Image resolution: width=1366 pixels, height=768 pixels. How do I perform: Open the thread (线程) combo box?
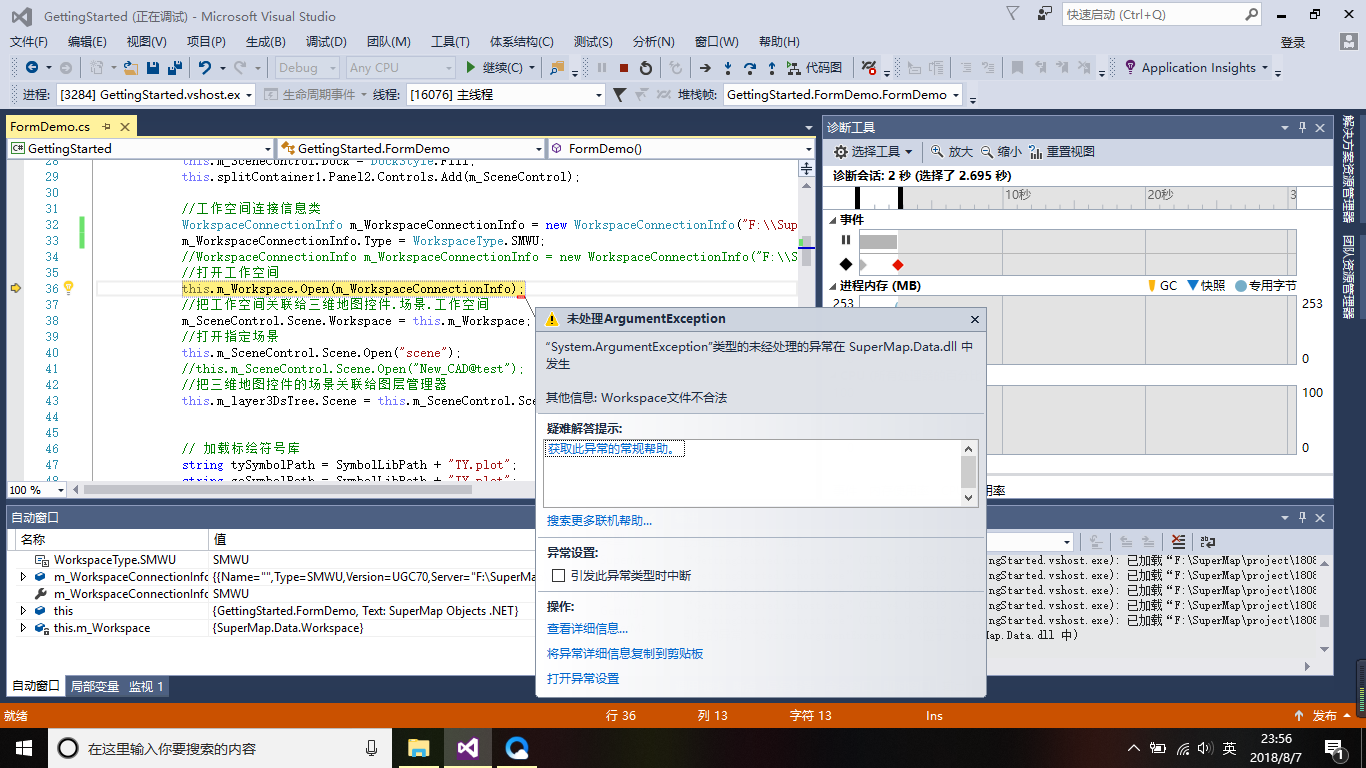505,95
